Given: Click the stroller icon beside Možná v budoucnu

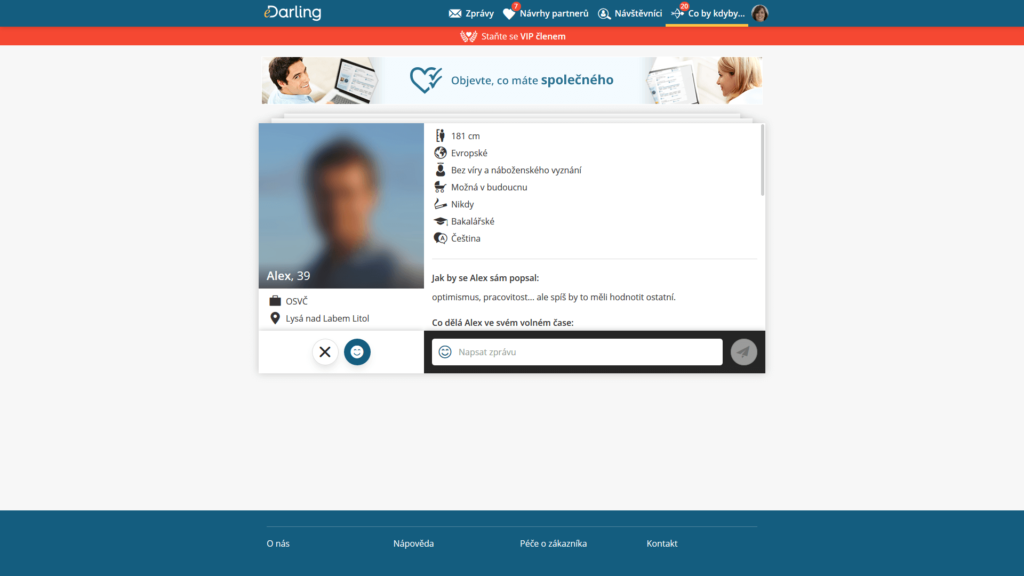Looking at the screenshot, I should (x=440, y=187).
